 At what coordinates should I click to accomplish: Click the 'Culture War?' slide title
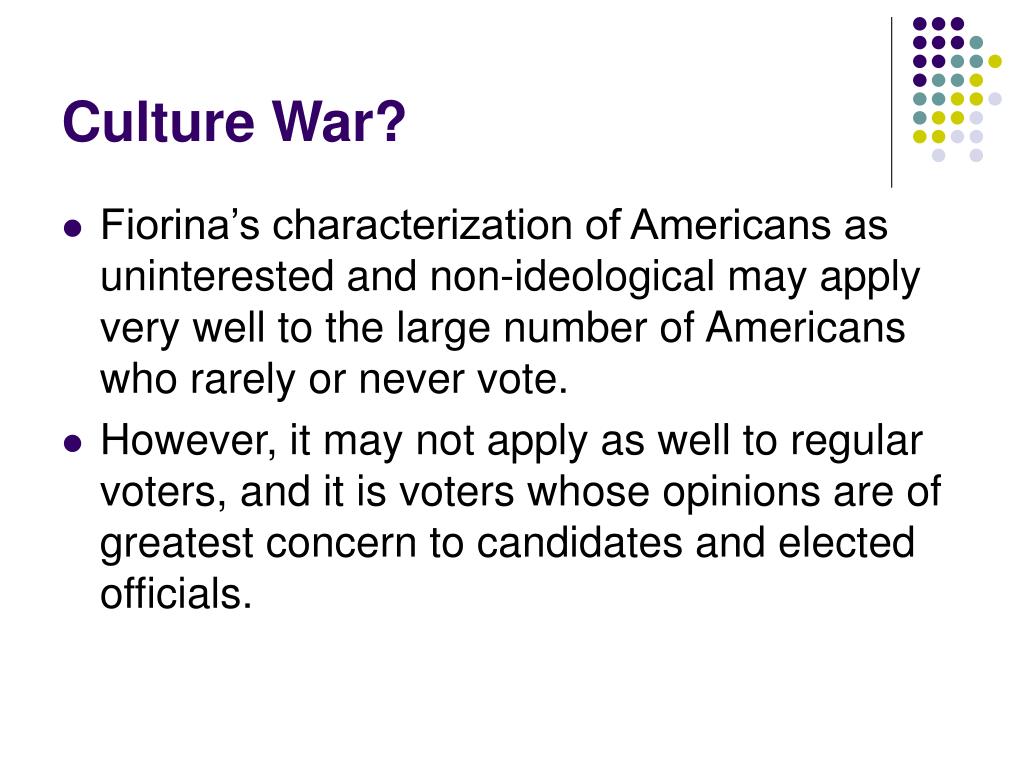pos(234,121)
